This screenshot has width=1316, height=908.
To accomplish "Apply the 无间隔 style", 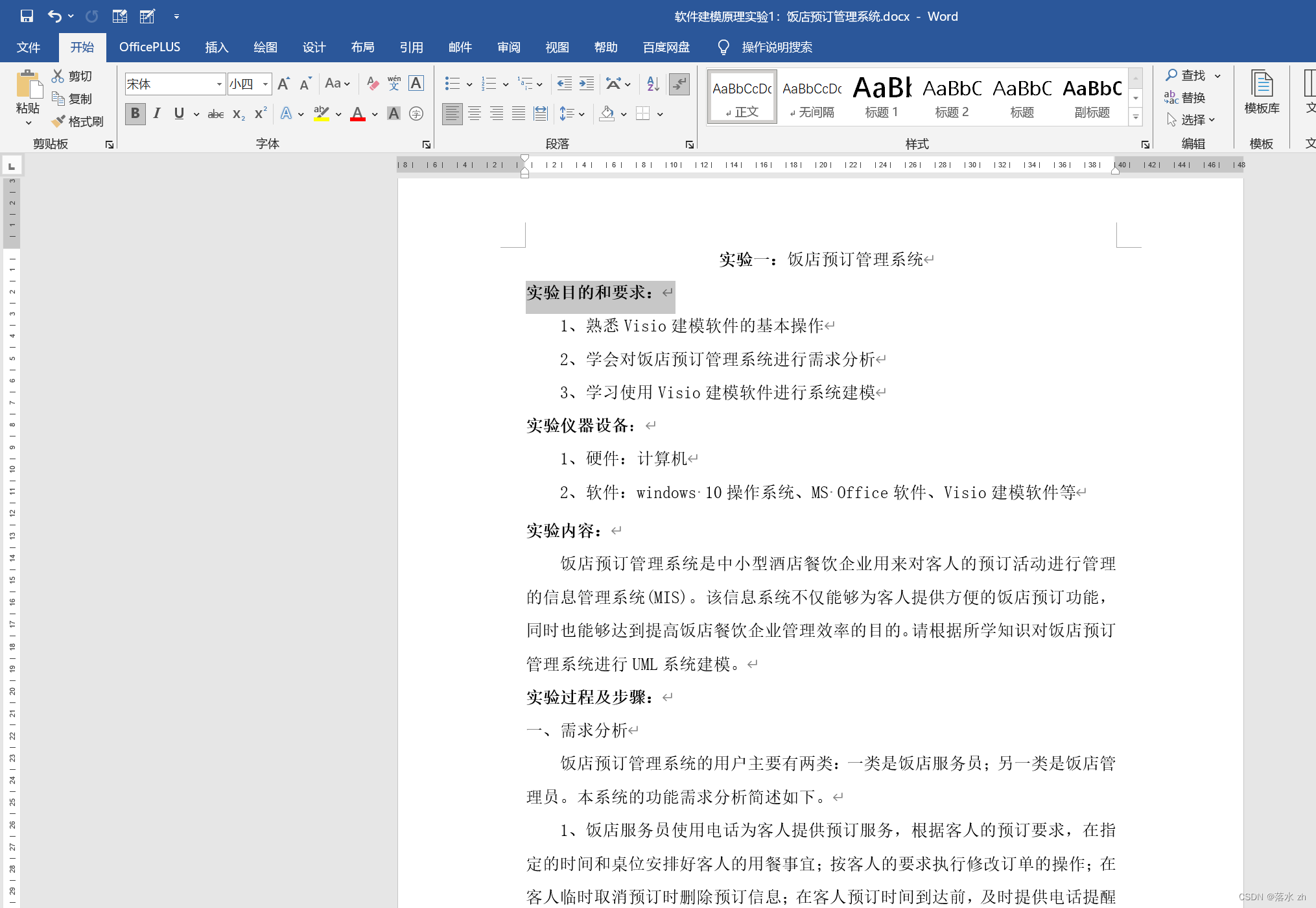I will point(812,97).
